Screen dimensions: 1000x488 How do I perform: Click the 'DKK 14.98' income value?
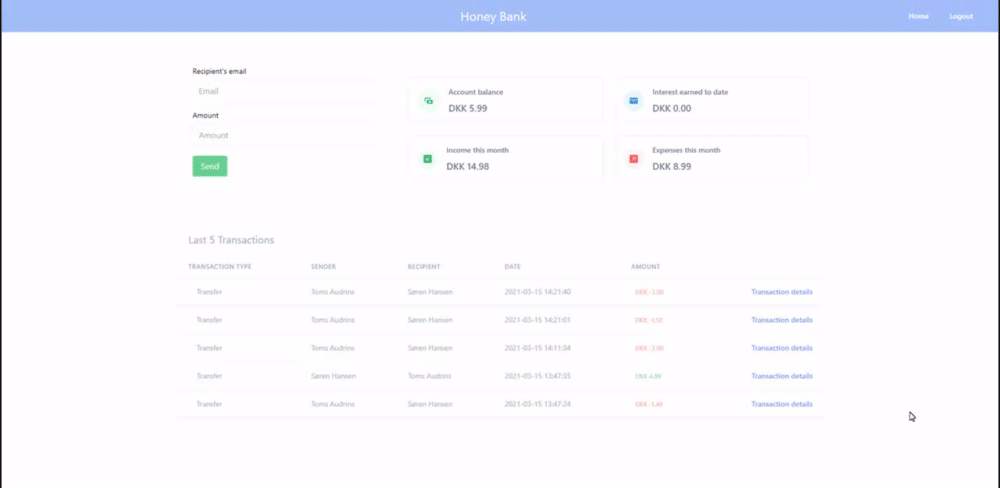467,166
